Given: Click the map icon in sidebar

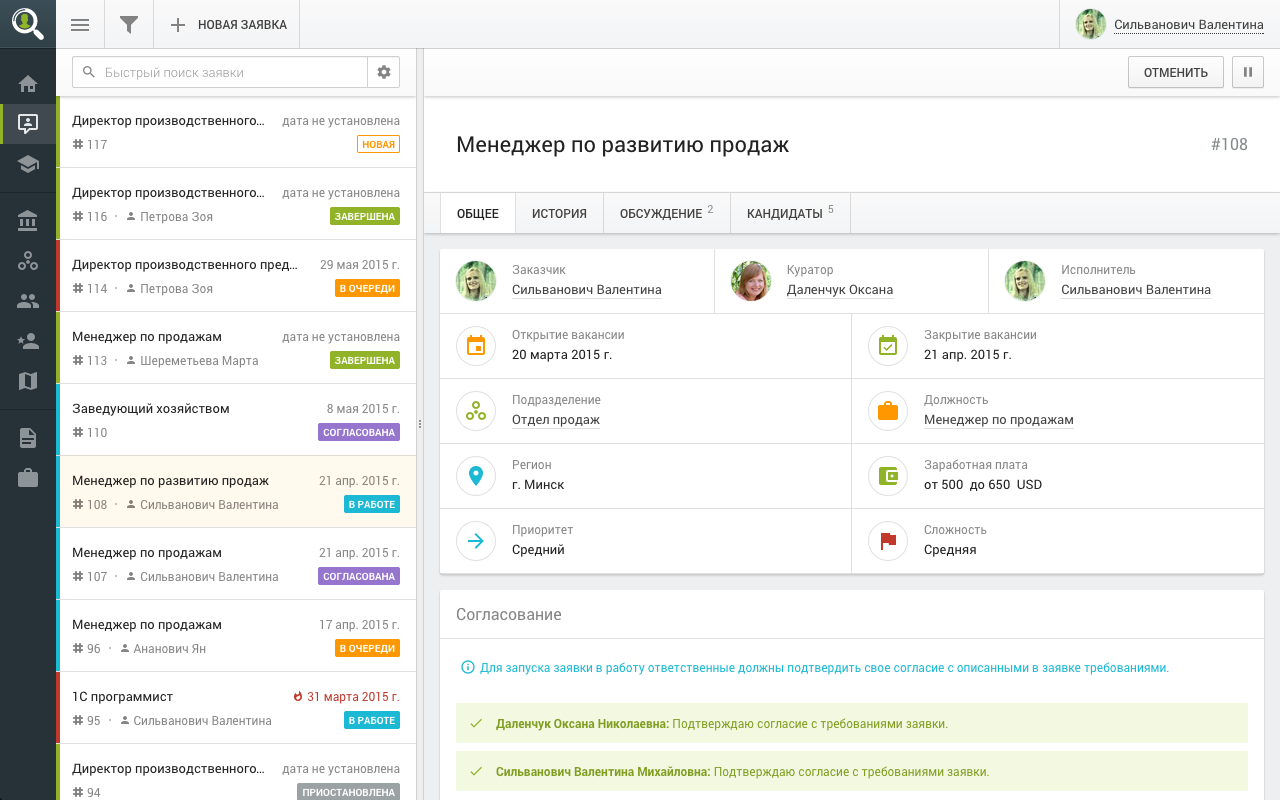Looking at the screenshot, I should (28, 381).
